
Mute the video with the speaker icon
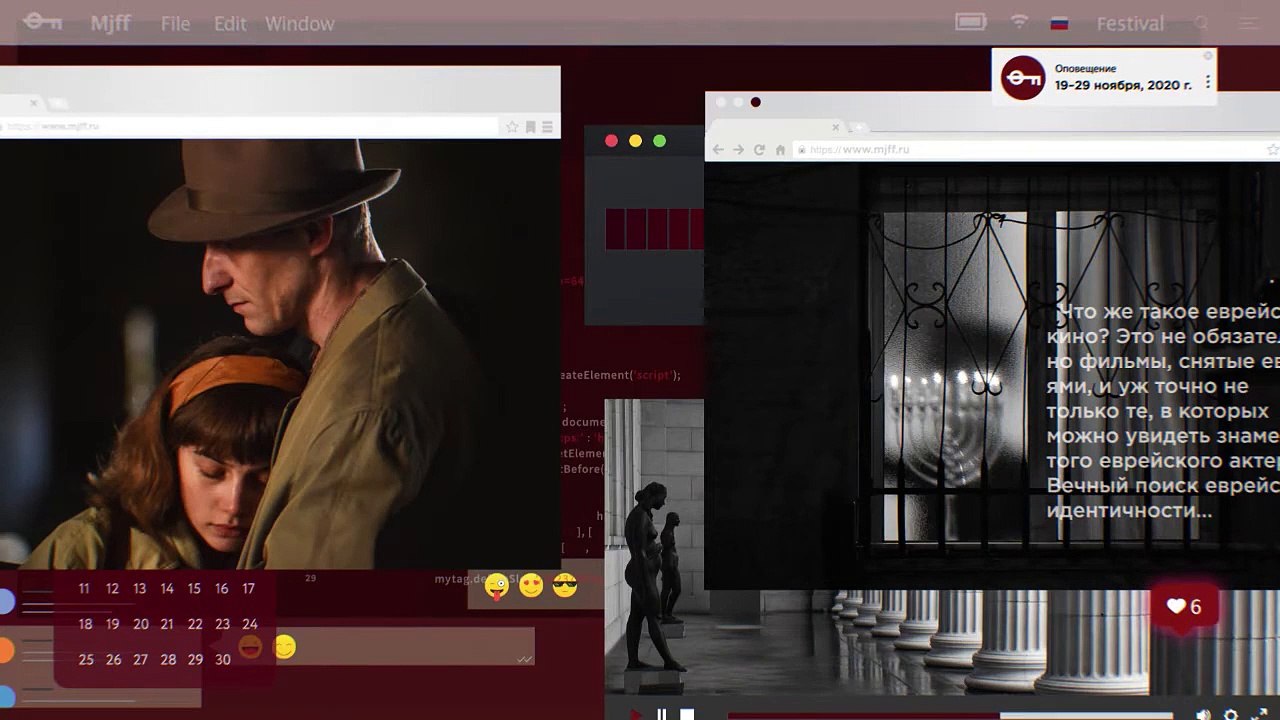[1203, 715]
